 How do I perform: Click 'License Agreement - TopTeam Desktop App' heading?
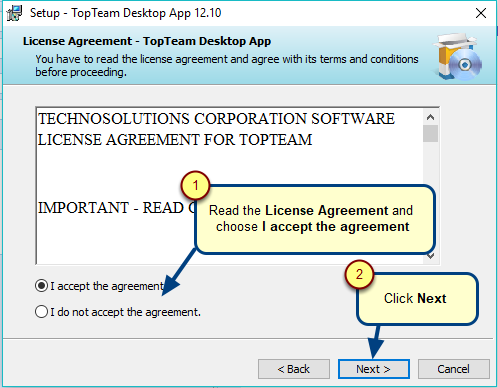[x=147, y=41]
